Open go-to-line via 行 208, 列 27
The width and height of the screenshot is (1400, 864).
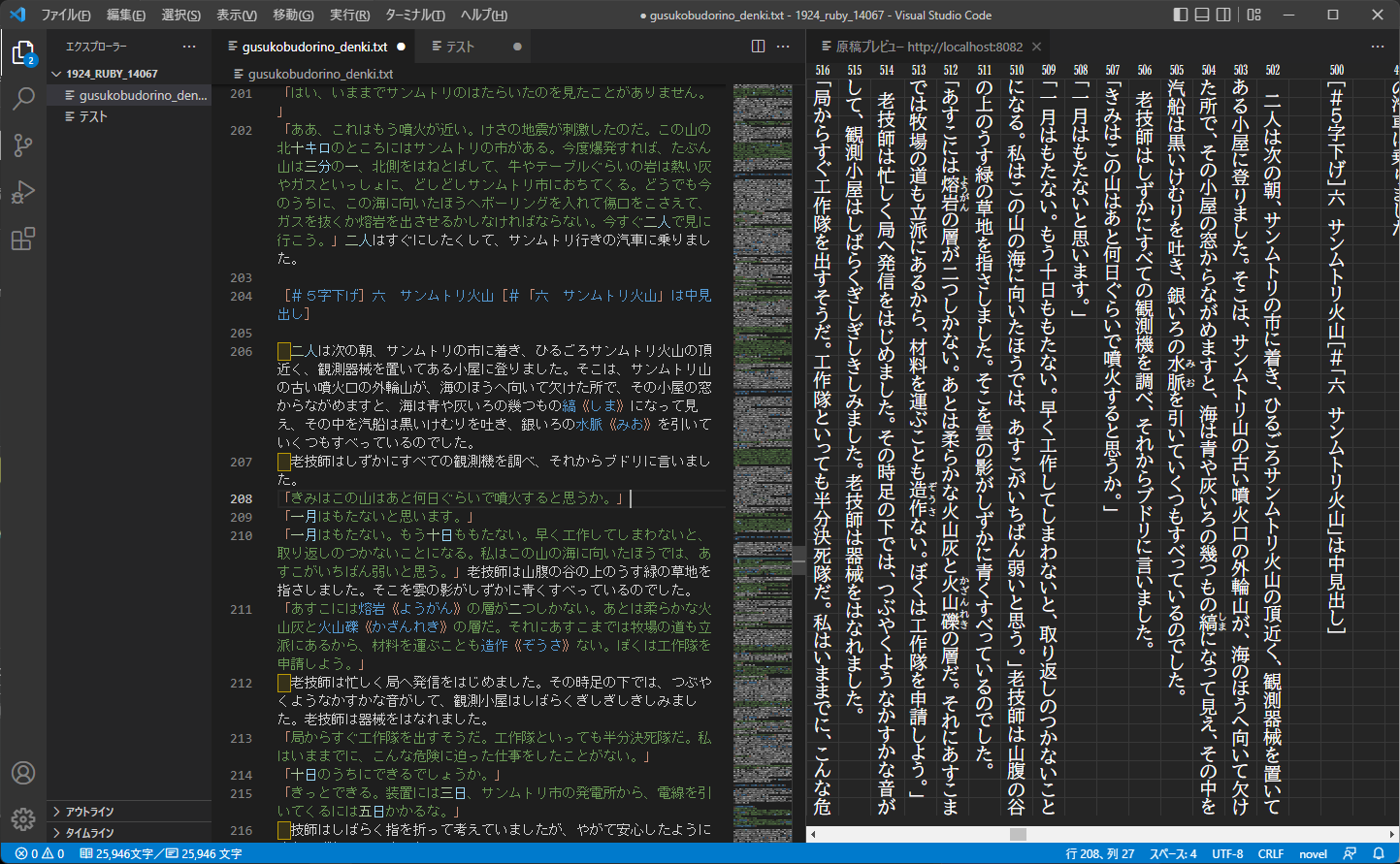[1099, 854]
